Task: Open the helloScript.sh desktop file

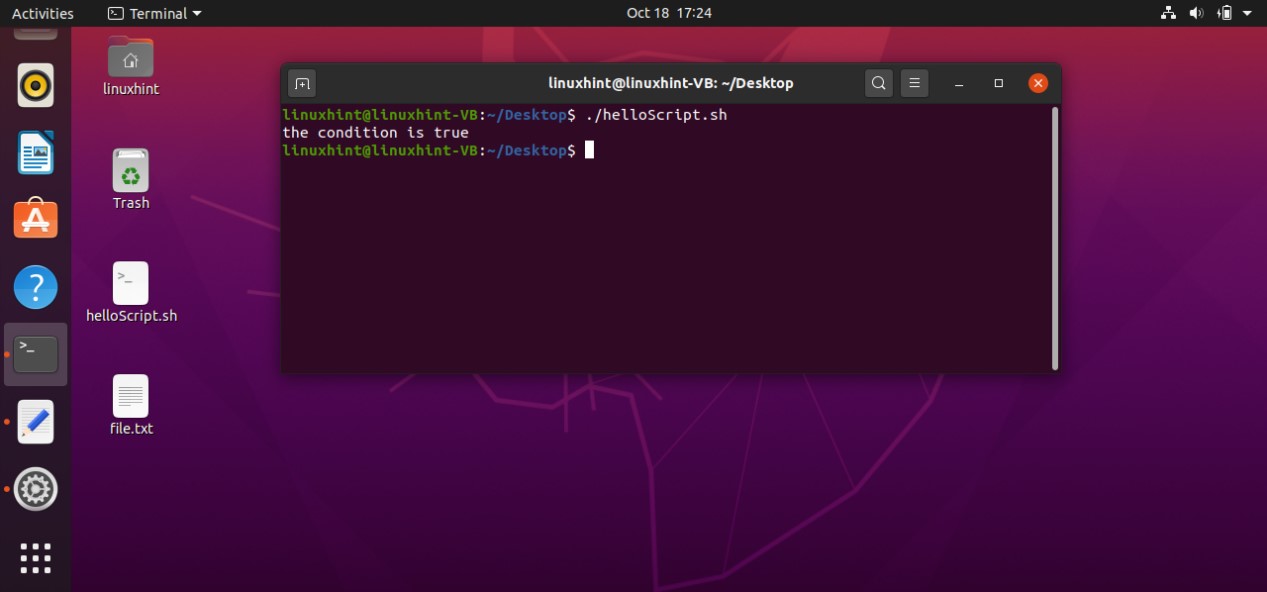Action: click(x=131, y=284)
